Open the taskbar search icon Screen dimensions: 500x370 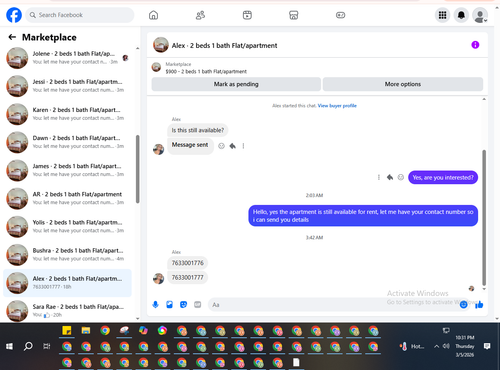click(x=28, y=346)
